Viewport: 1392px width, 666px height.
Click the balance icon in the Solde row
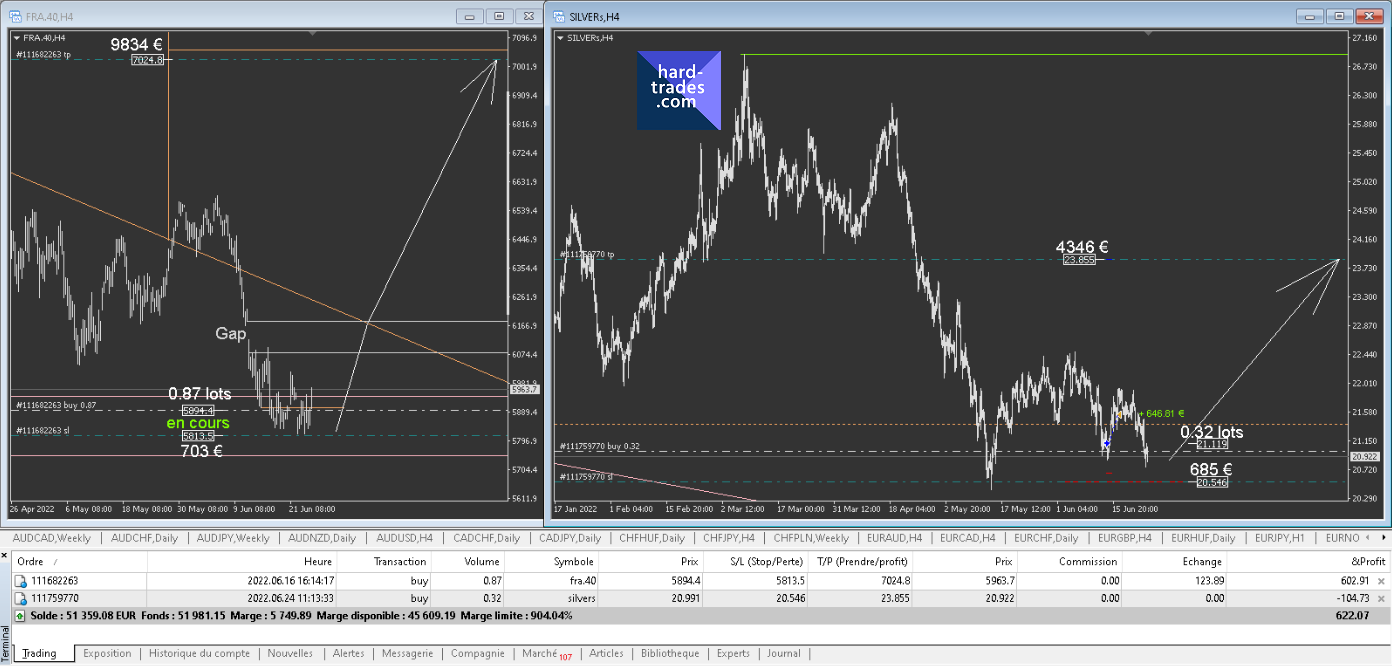coord(20,616)
